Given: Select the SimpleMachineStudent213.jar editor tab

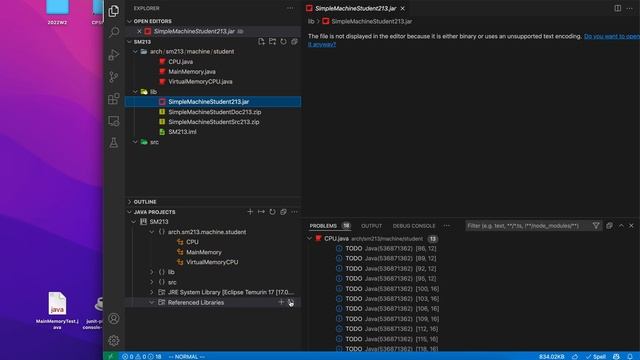Looking at the screenshot, I should (356, 8).
